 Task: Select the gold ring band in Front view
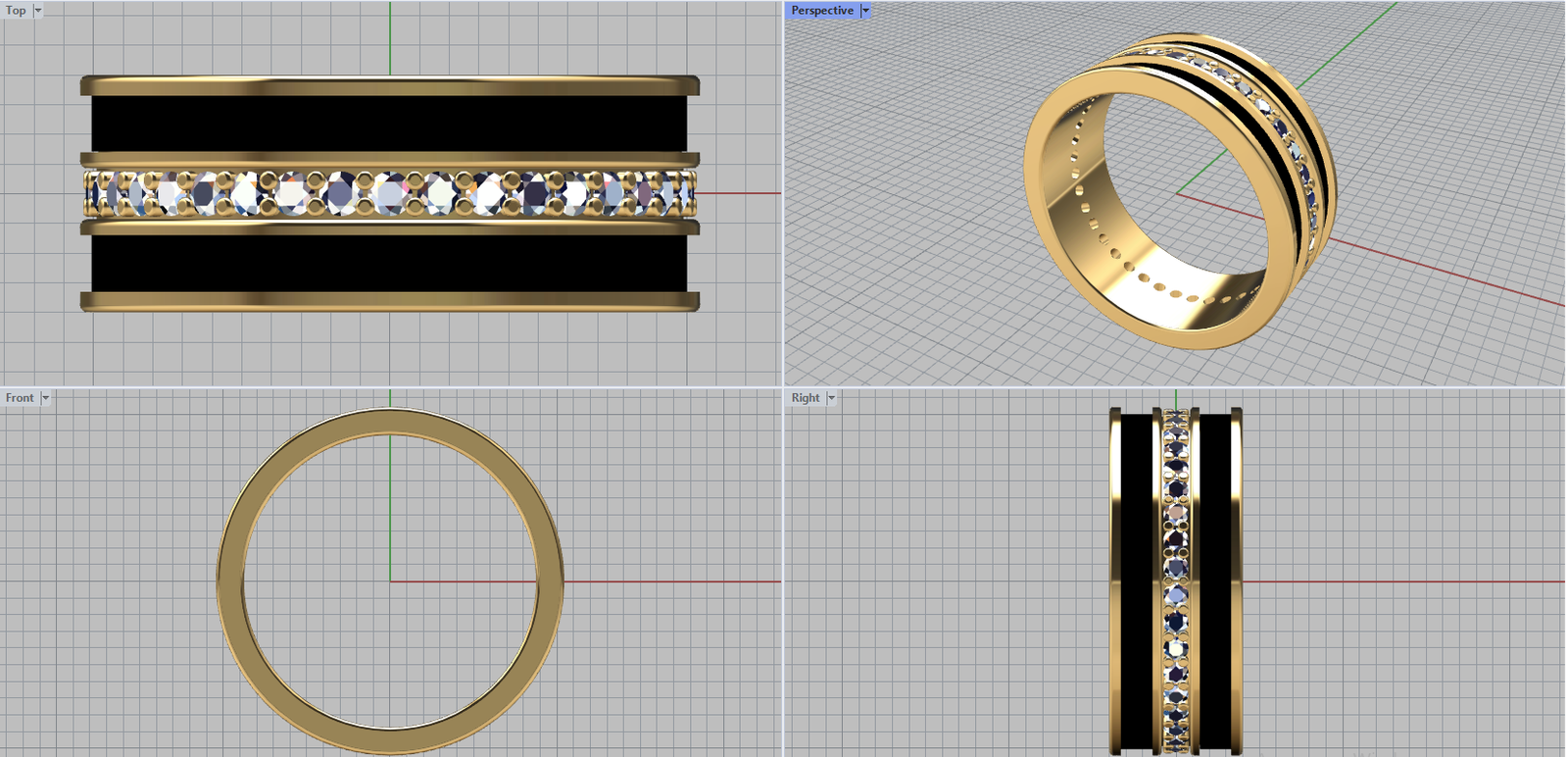pos(230,580)
